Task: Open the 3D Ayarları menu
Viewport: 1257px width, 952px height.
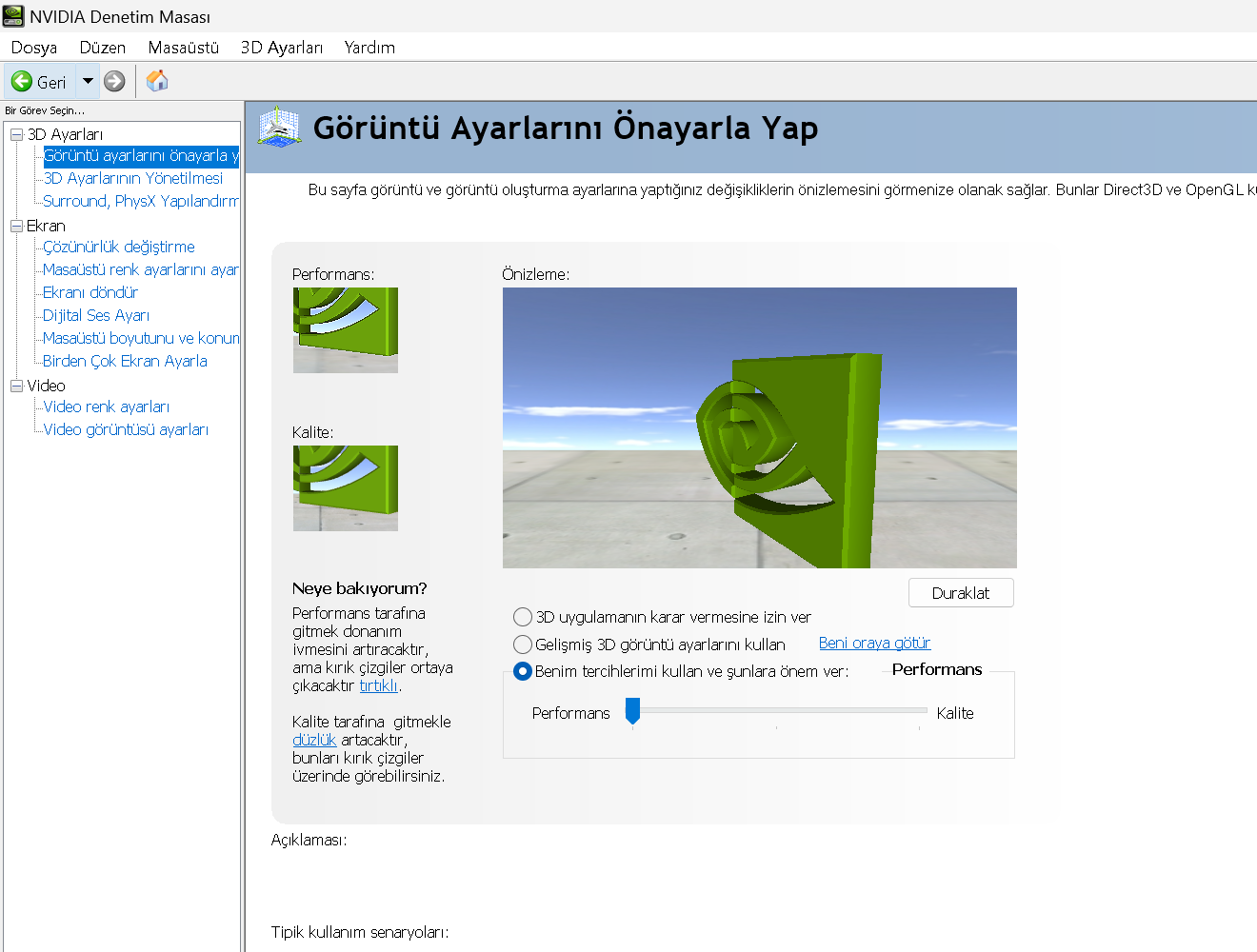Action: pyautogui.click(x=281, y=48)
